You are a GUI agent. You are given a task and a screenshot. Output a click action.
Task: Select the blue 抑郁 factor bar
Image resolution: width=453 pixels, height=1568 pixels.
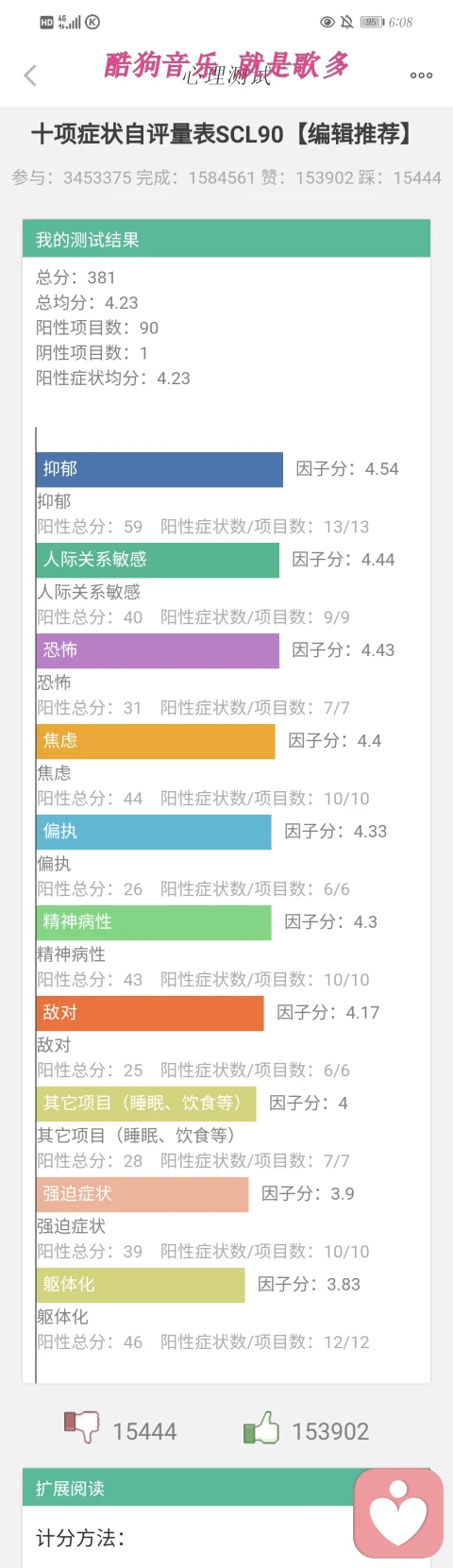(159, 469)
